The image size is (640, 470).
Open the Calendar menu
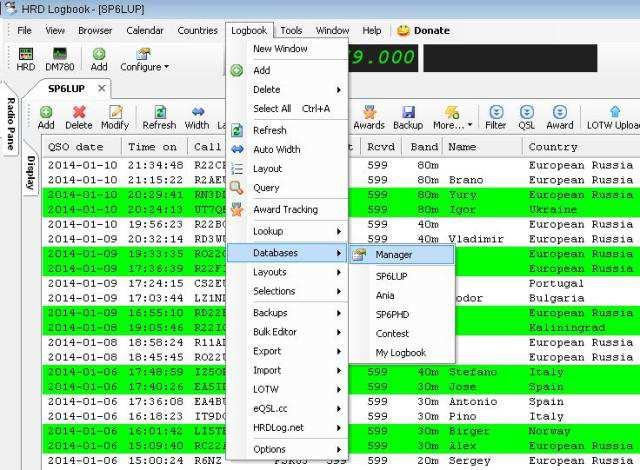click(x=144, y=31)
